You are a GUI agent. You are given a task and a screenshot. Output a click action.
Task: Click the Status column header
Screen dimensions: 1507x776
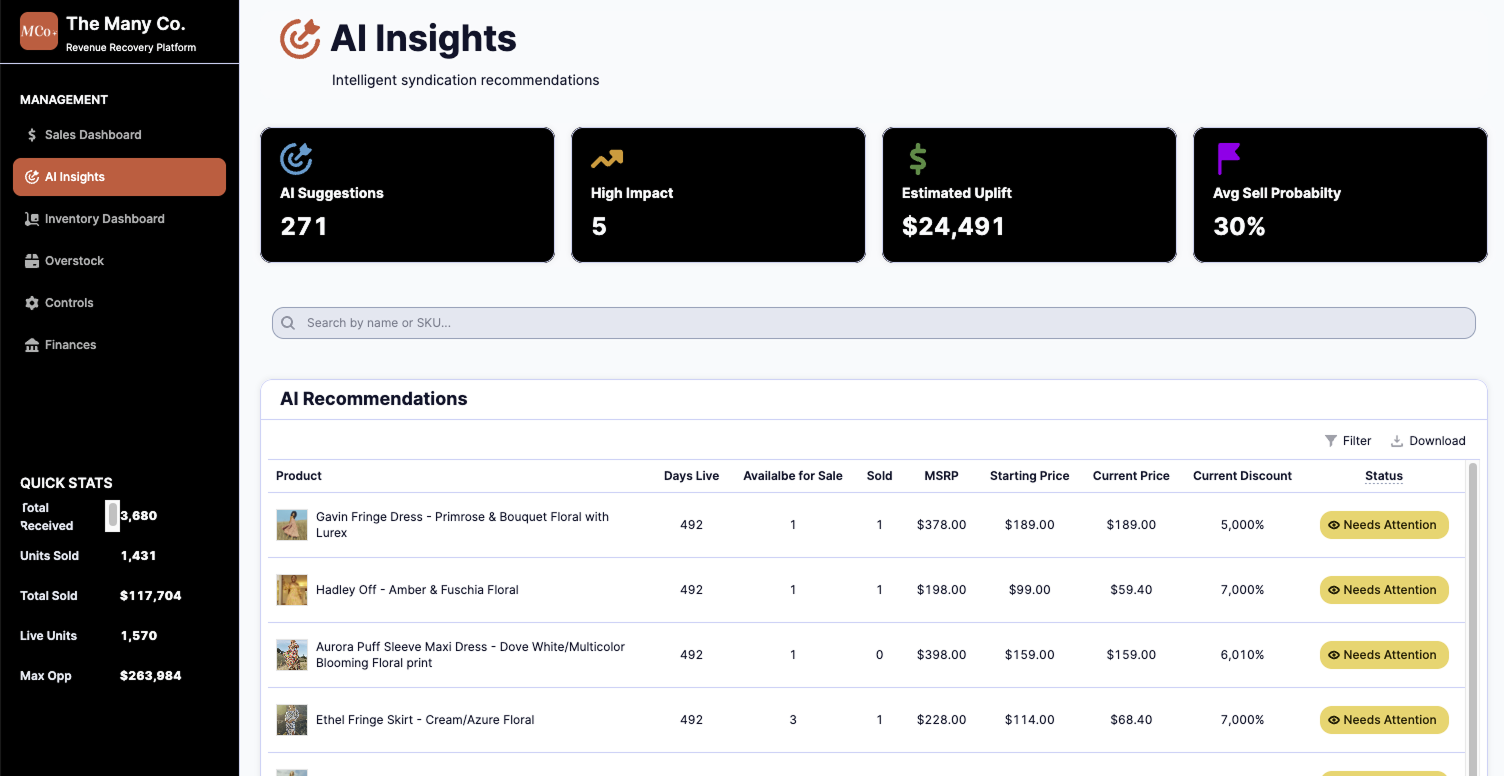point(1384,476)
